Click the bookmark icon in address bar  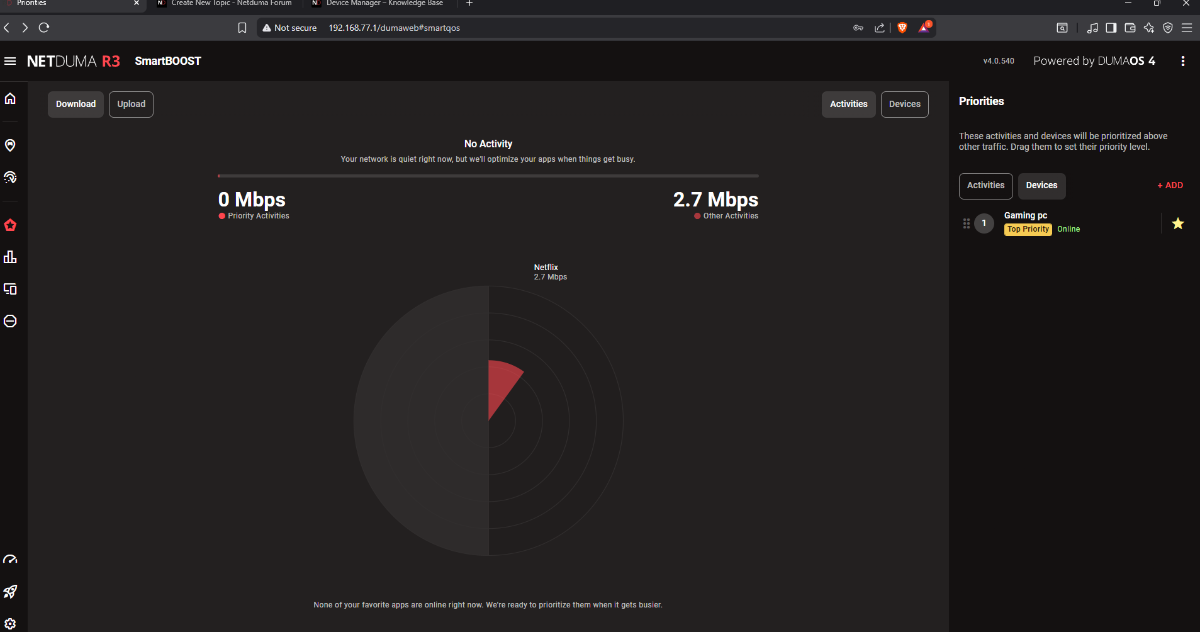242,28
